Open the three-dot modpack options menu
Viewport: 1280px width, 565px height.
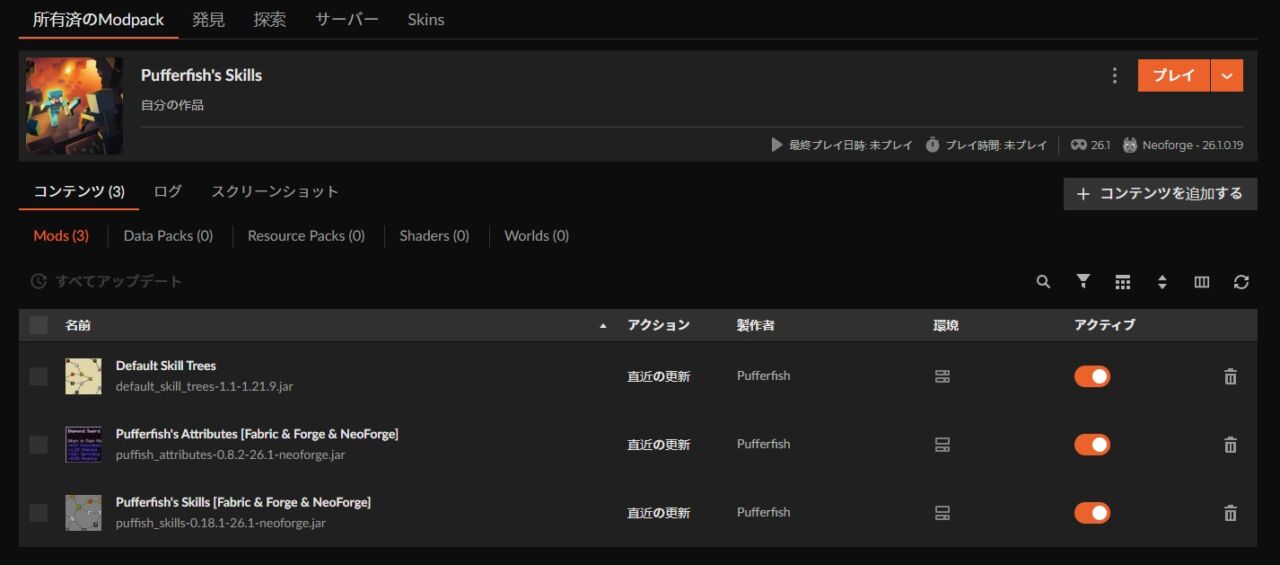[x=1114, y=76]
